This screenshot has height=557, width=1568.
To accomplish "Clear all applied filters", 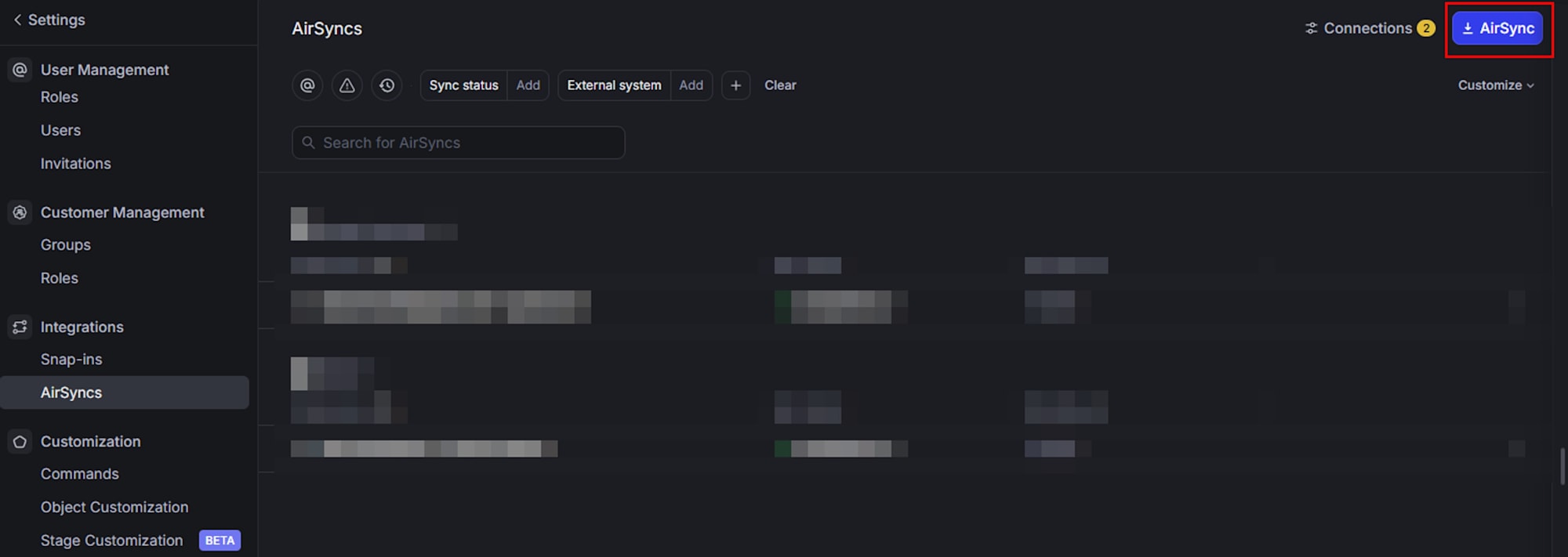I will 780,85.
